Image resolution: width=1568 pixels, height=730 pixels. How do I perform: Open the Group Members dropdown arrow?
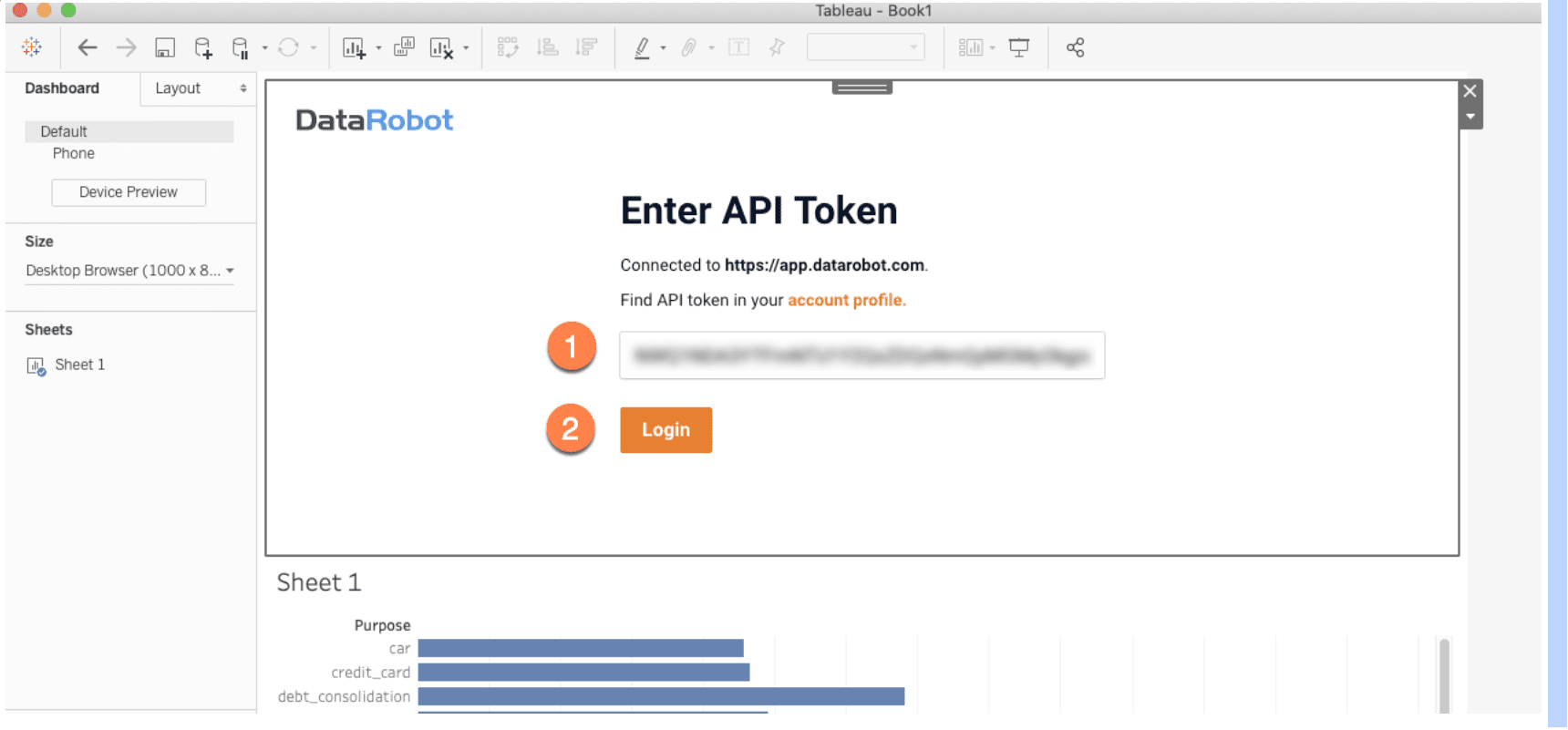711,48
